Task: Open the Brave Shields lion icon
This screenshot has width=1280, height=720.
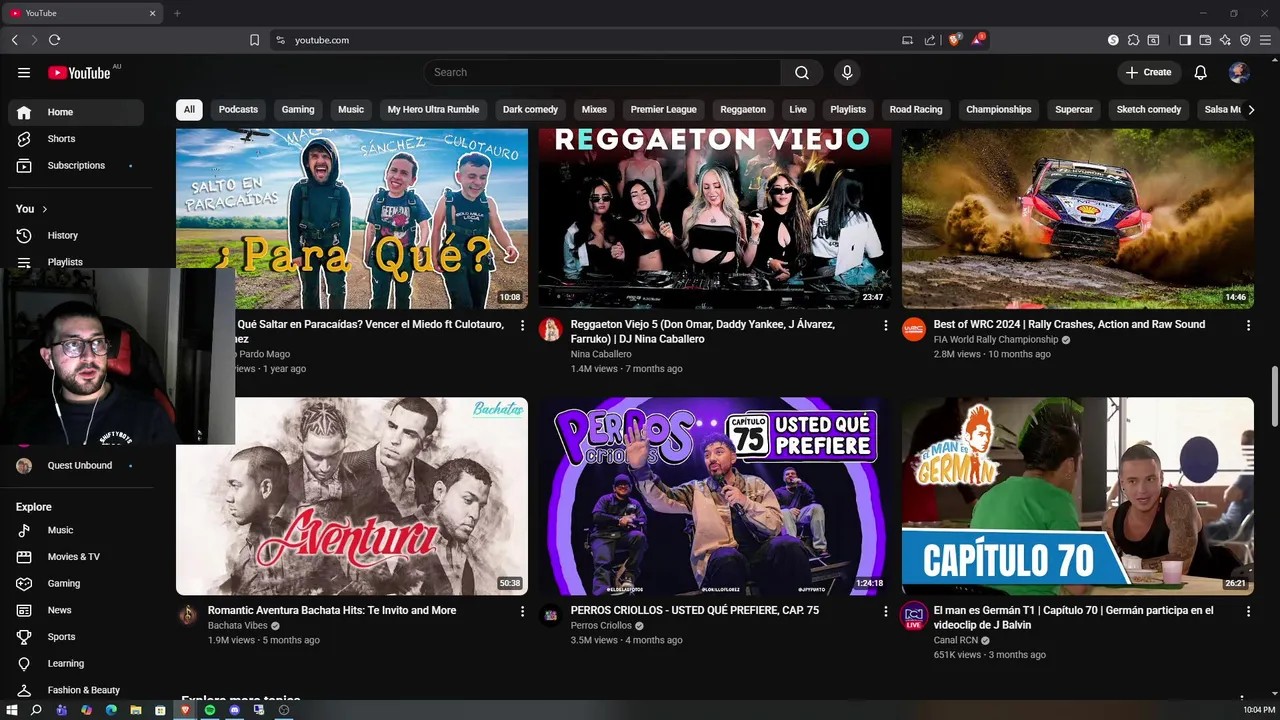Action: [954, 40]
